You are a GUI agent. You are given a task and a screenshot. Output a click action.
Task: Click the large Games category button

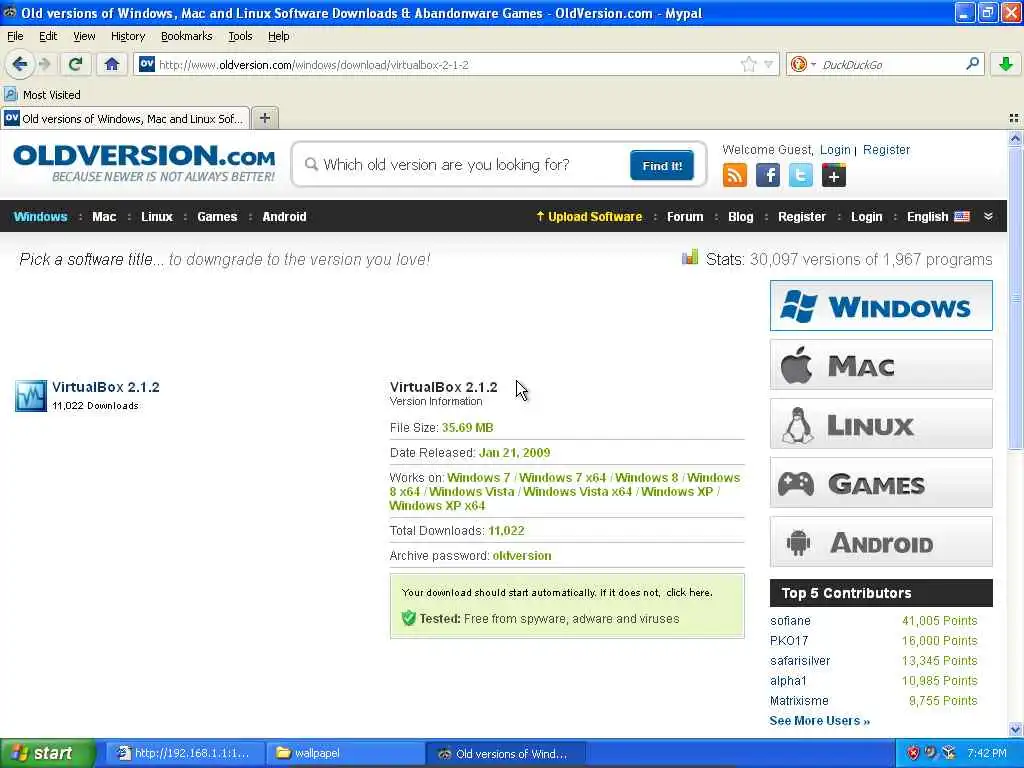[881, 483]
